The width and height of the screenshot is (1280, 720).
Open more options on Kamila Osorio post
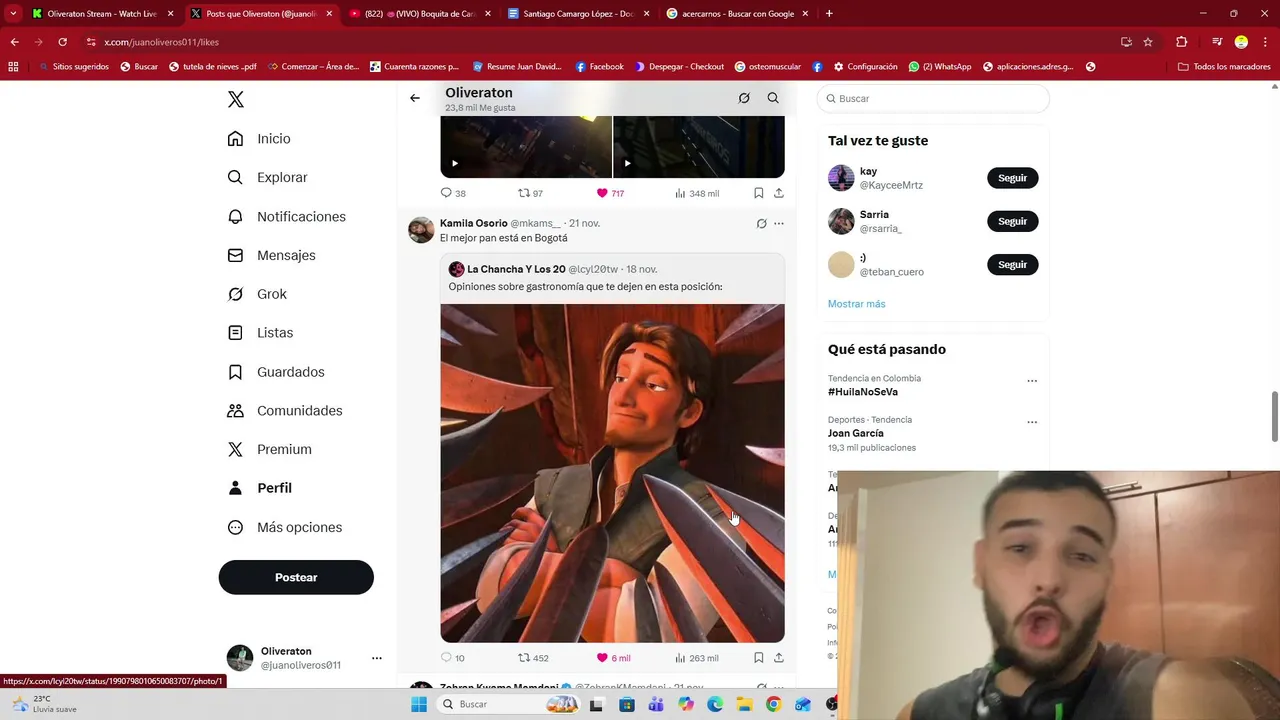tap(779, 224)
